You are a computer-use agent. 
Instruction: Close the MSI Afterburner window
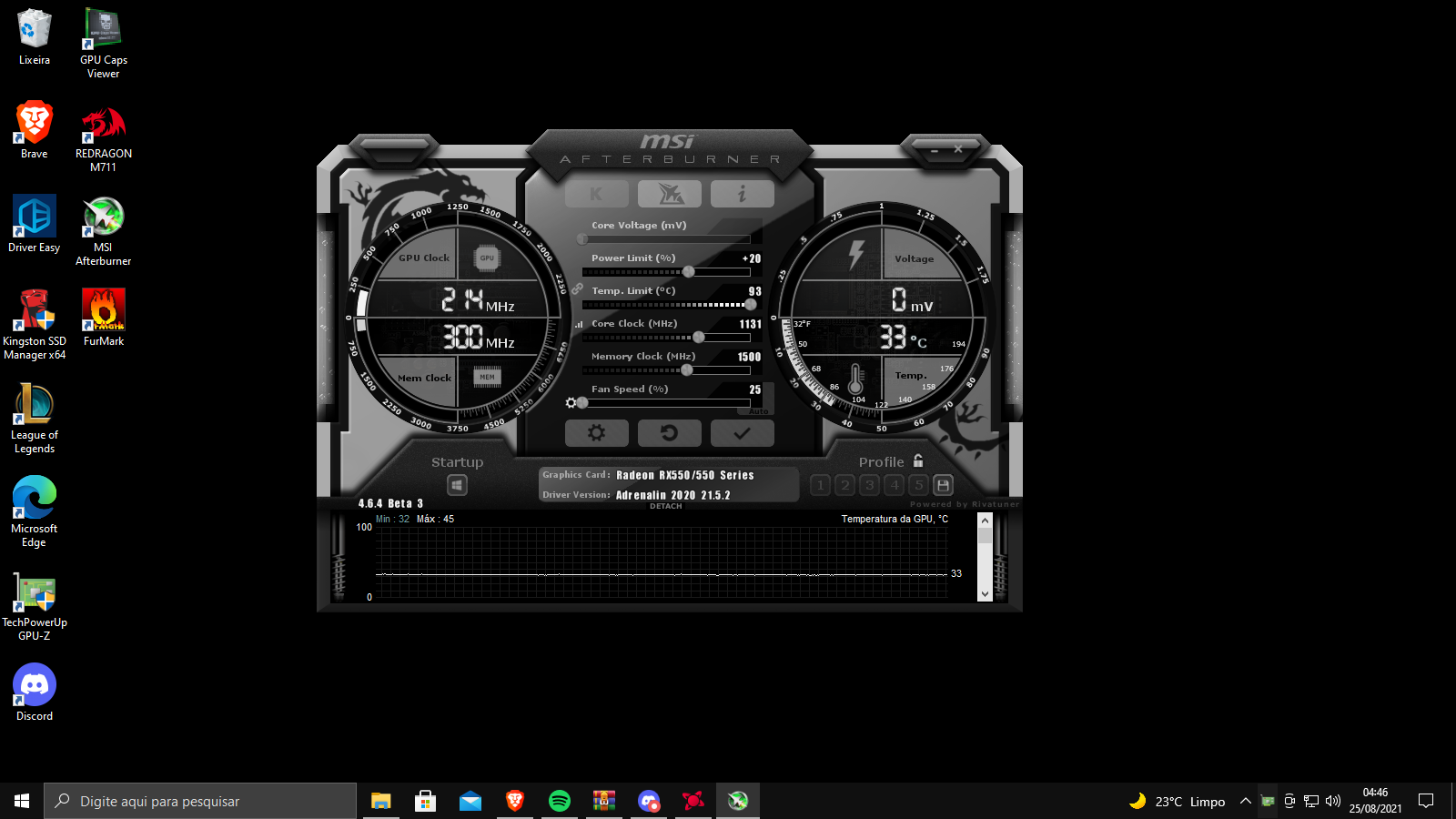click(x=958, y=149)
